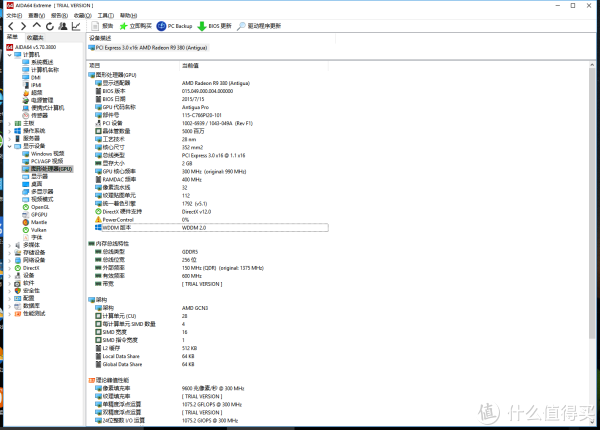Open the PCI/AGP 视频 tree entry

[43, 161]
